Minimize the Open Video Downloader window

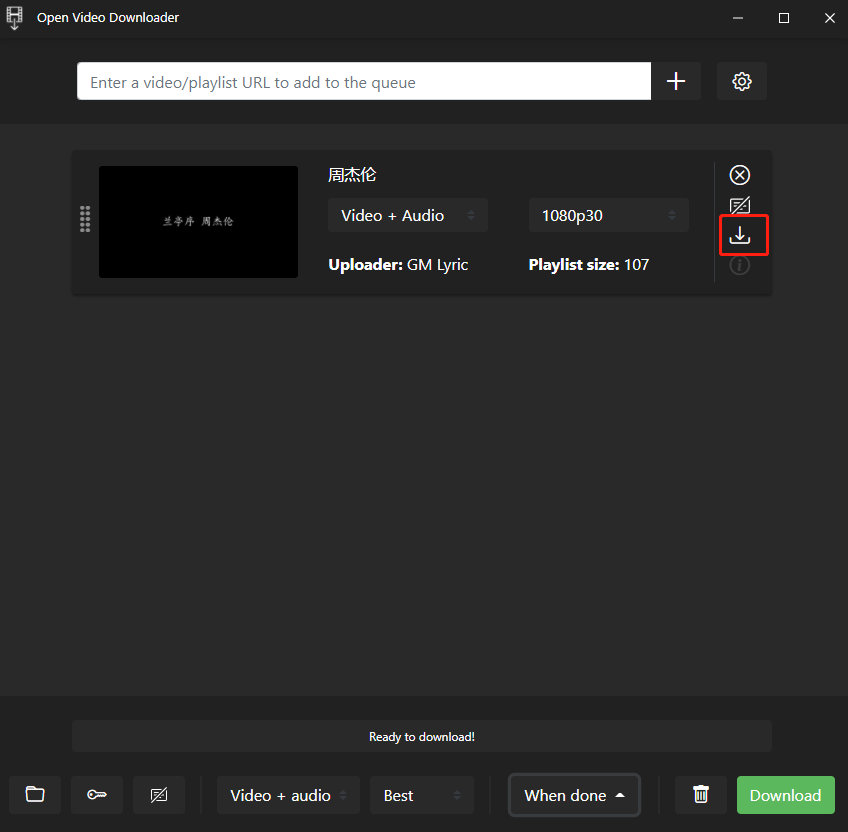click(x=738, y=18)
